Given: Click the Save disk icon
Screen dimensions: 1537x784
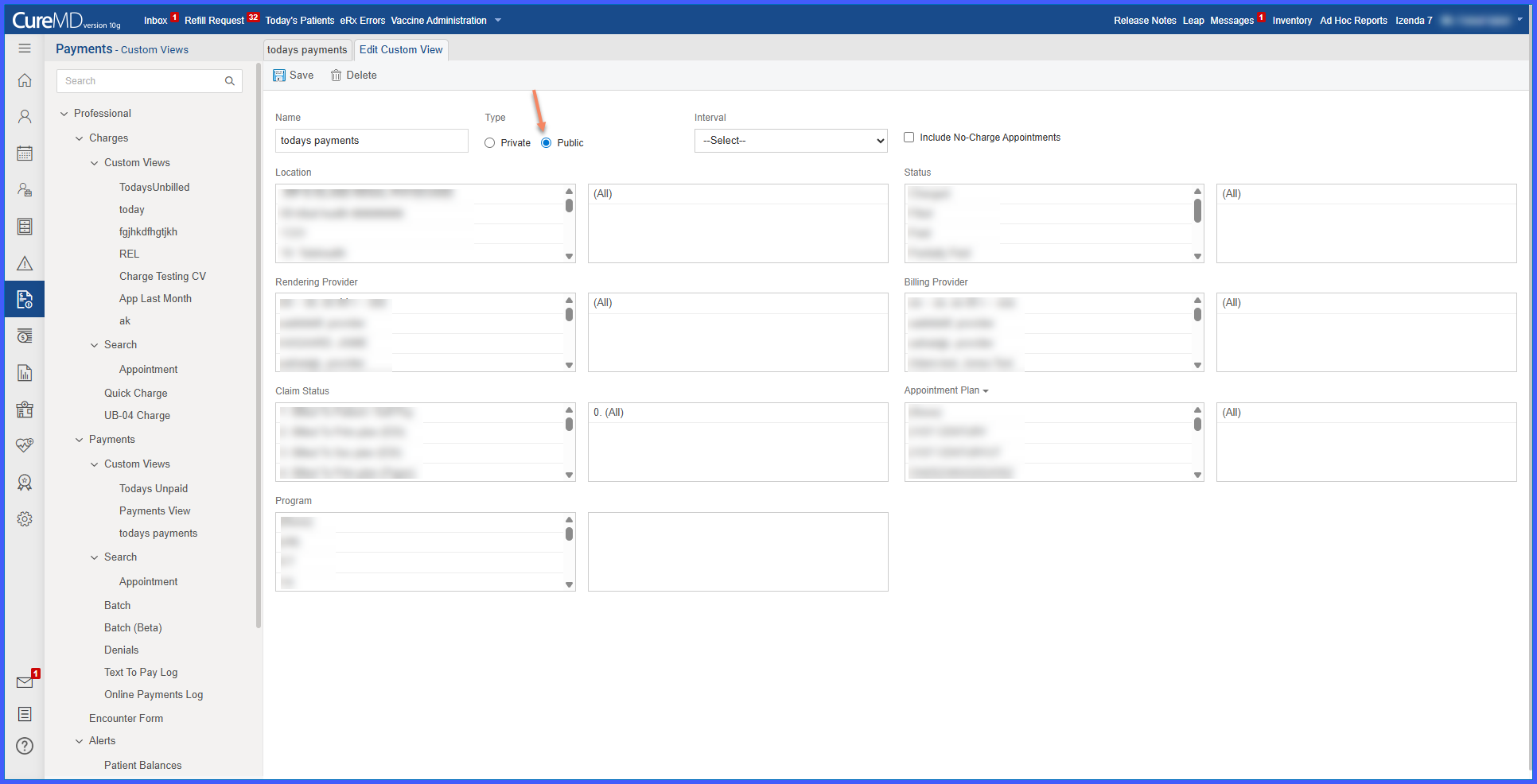Looking at the screenshot, I should tap(279, 76).
